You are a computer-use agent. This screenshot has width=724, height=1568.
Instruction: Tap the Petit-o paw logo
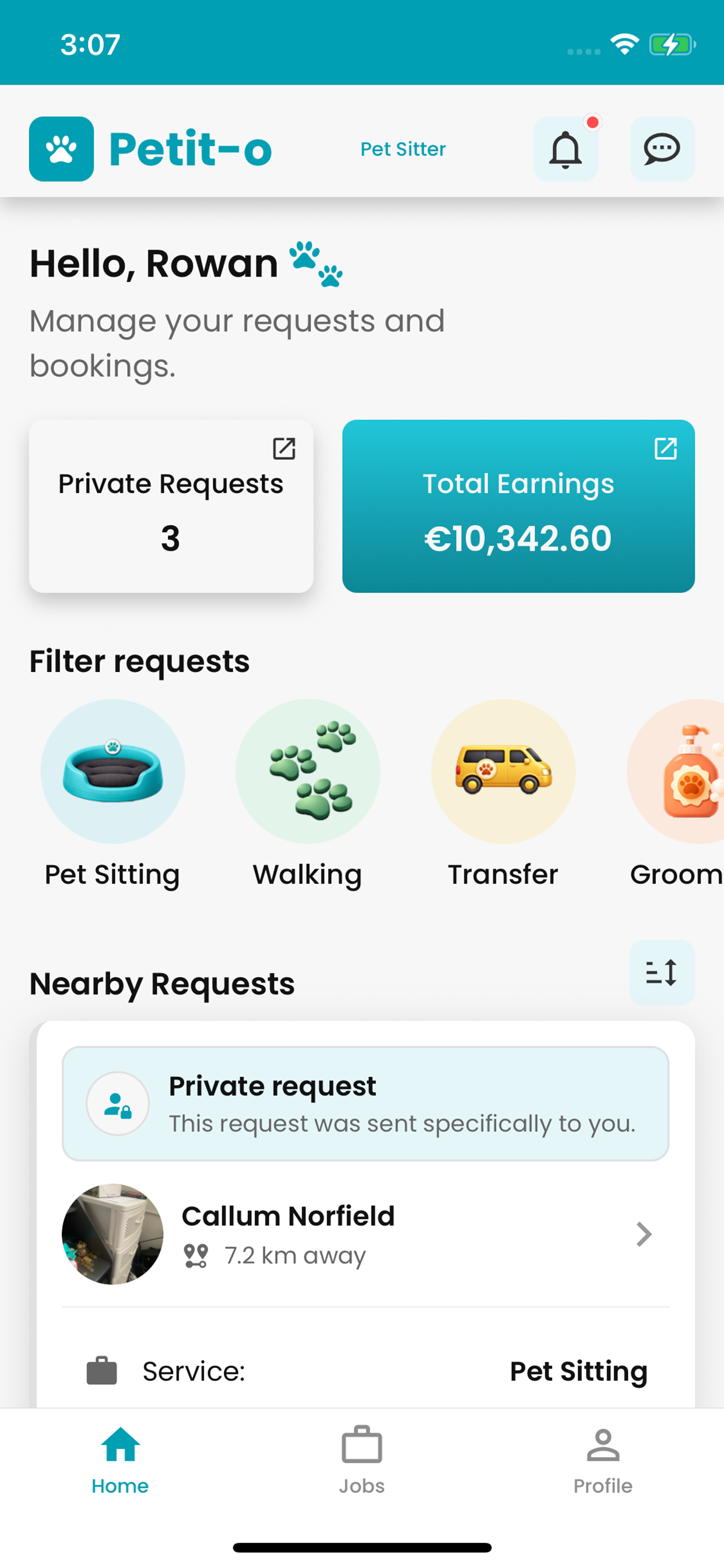pos(61,149)
